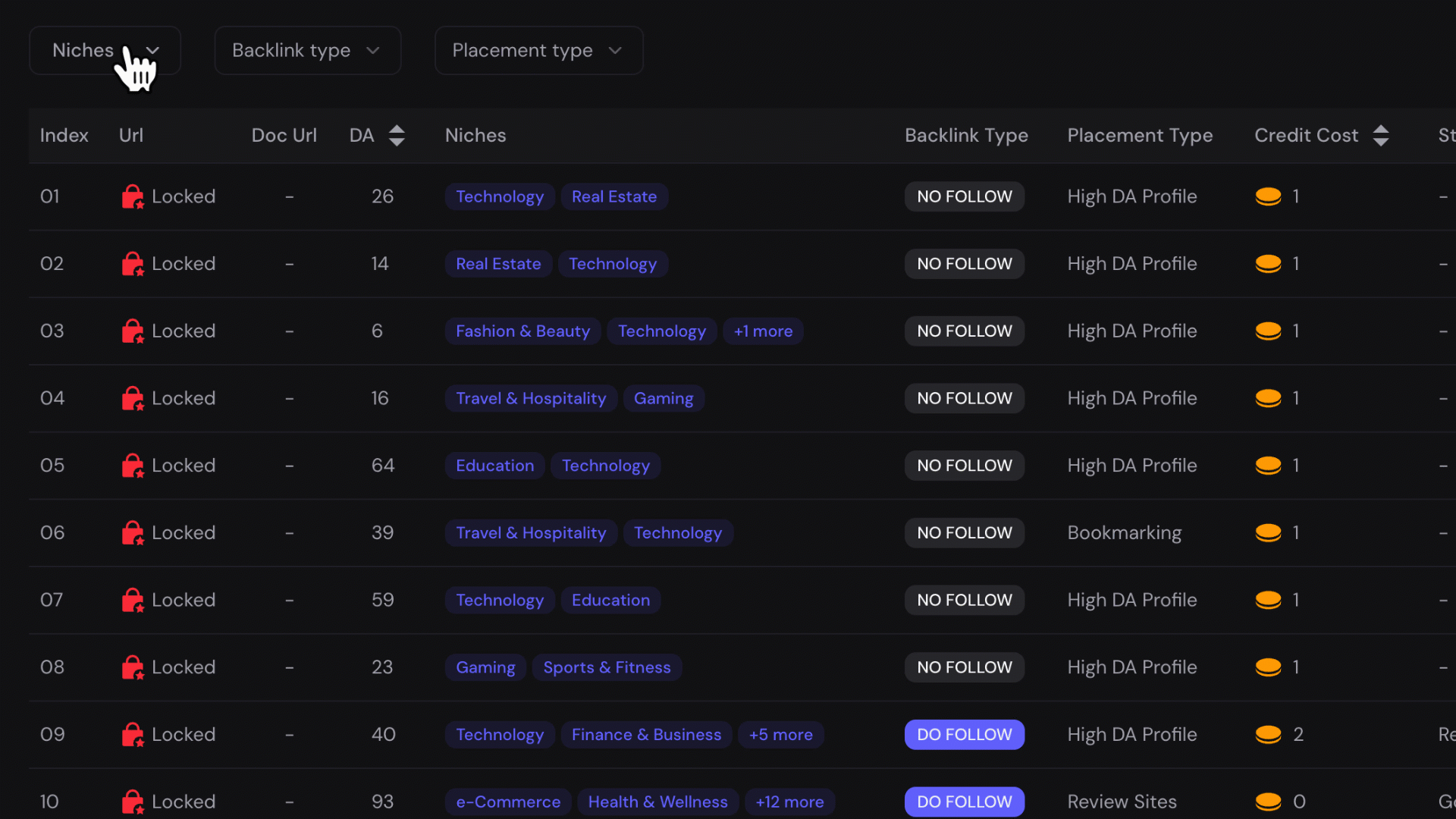Expand the Placement type dropdown
Screen dimensions: 1456x819
point(538,51)
